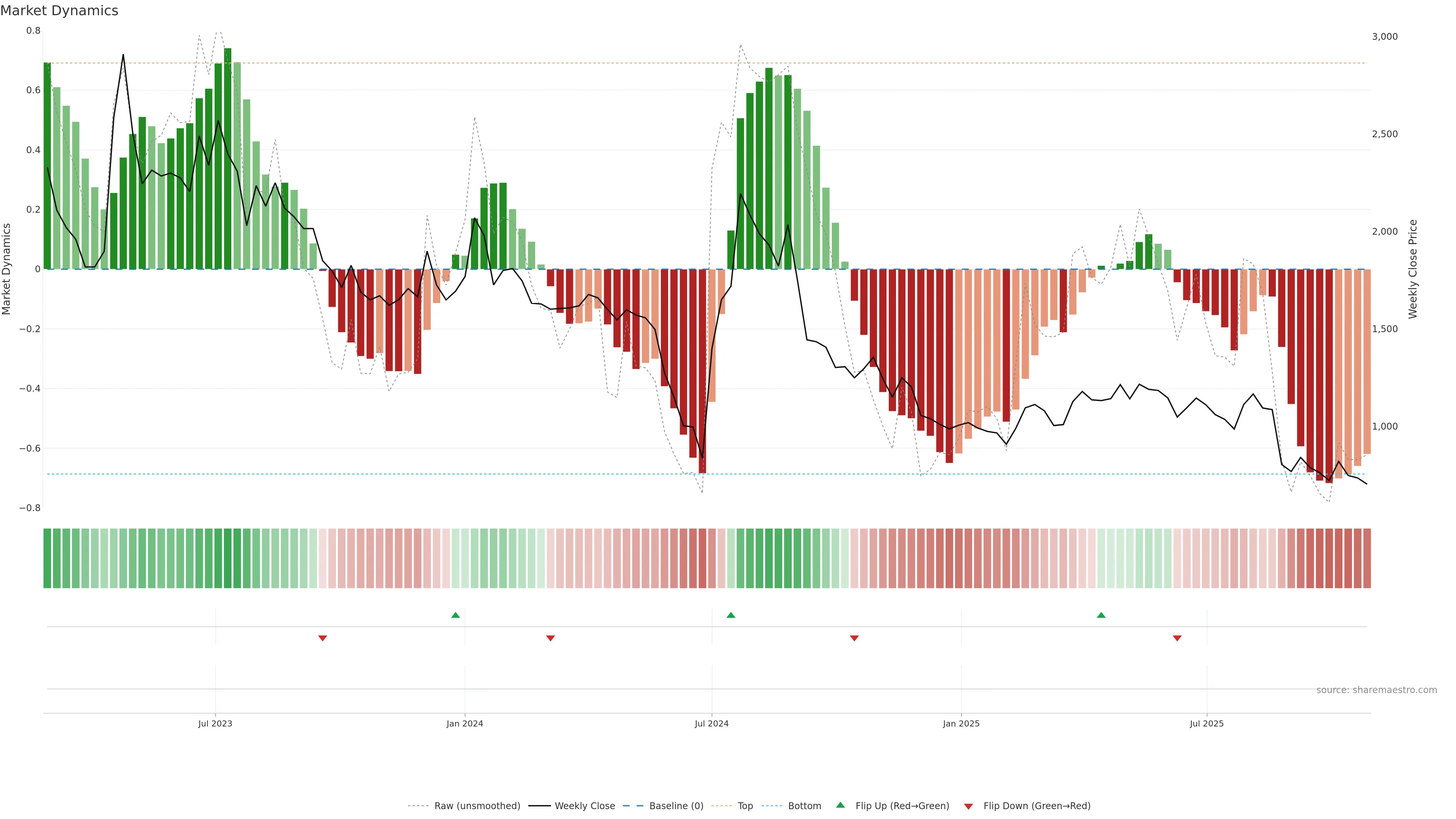The image size is (1456, 819).
Task: Hide the Top line via the legend
Action: 745,806
